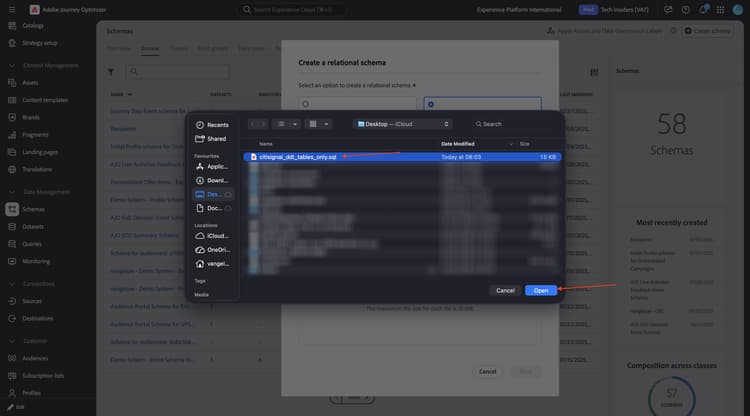Open Profiles in the sidebar
This screenshot has width=750, height=416.
click(x=31, y=393)
